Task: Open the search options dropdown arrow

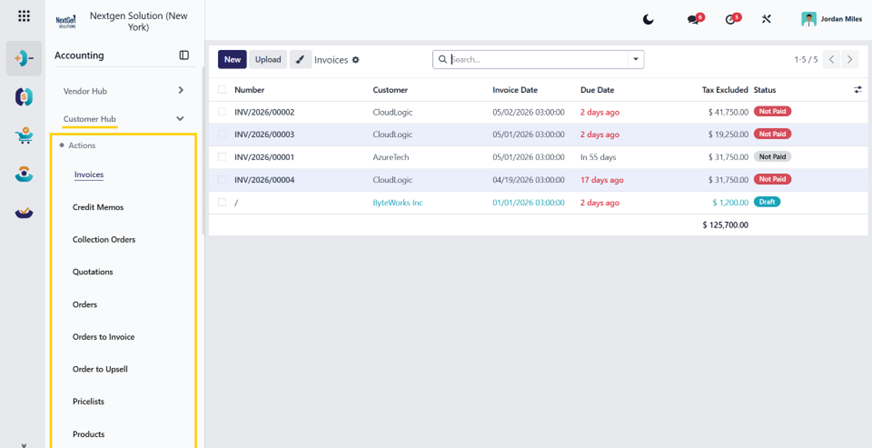Action: pos(636,59)
